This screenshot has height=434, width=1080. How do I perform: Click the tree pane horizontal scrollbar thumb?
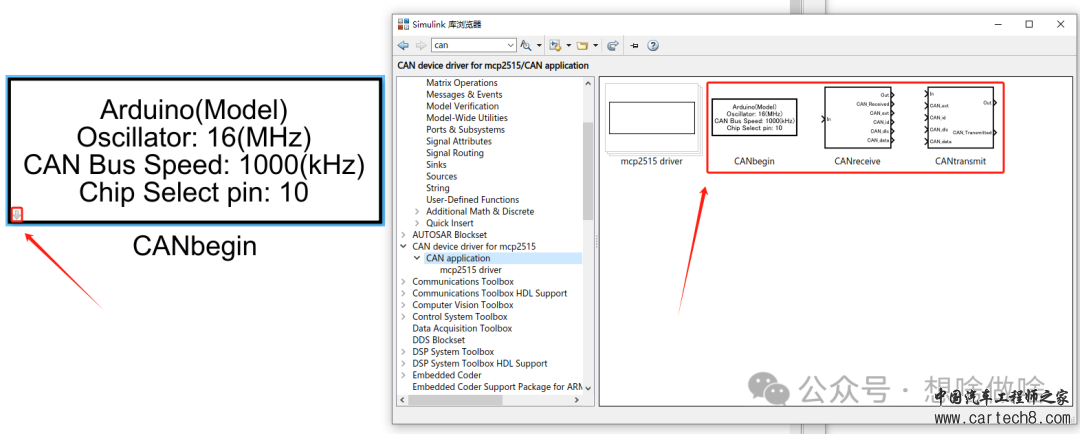click(x=457, y=400)
